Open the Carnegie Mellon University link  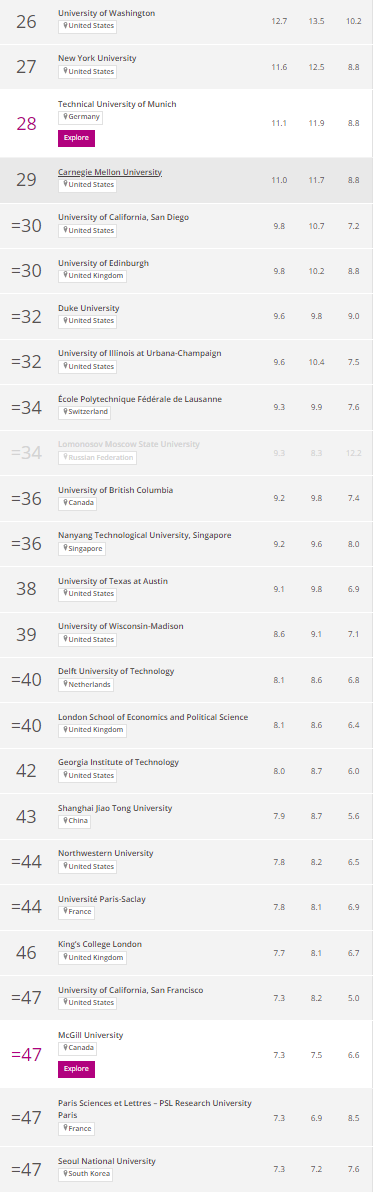[x=109, y=172]
